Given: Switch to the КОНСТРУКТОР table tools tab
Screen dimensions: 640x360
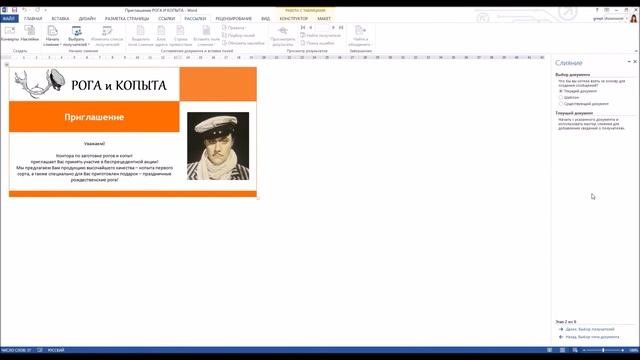Looking at the screenshot, I should pyautogui.click(x=293, y=18).
